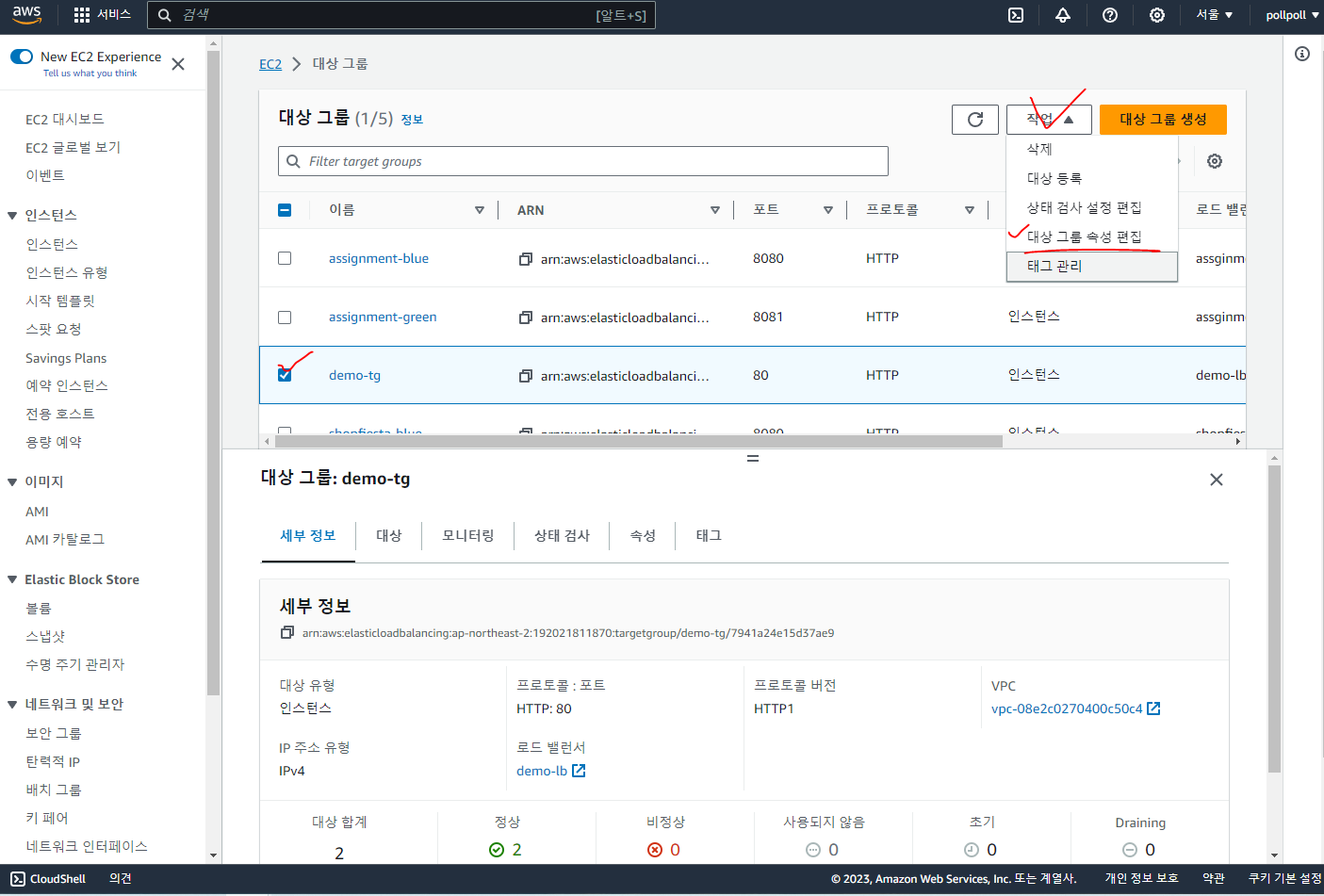Open the info panel icon at right

click(x=1302, y=54)
